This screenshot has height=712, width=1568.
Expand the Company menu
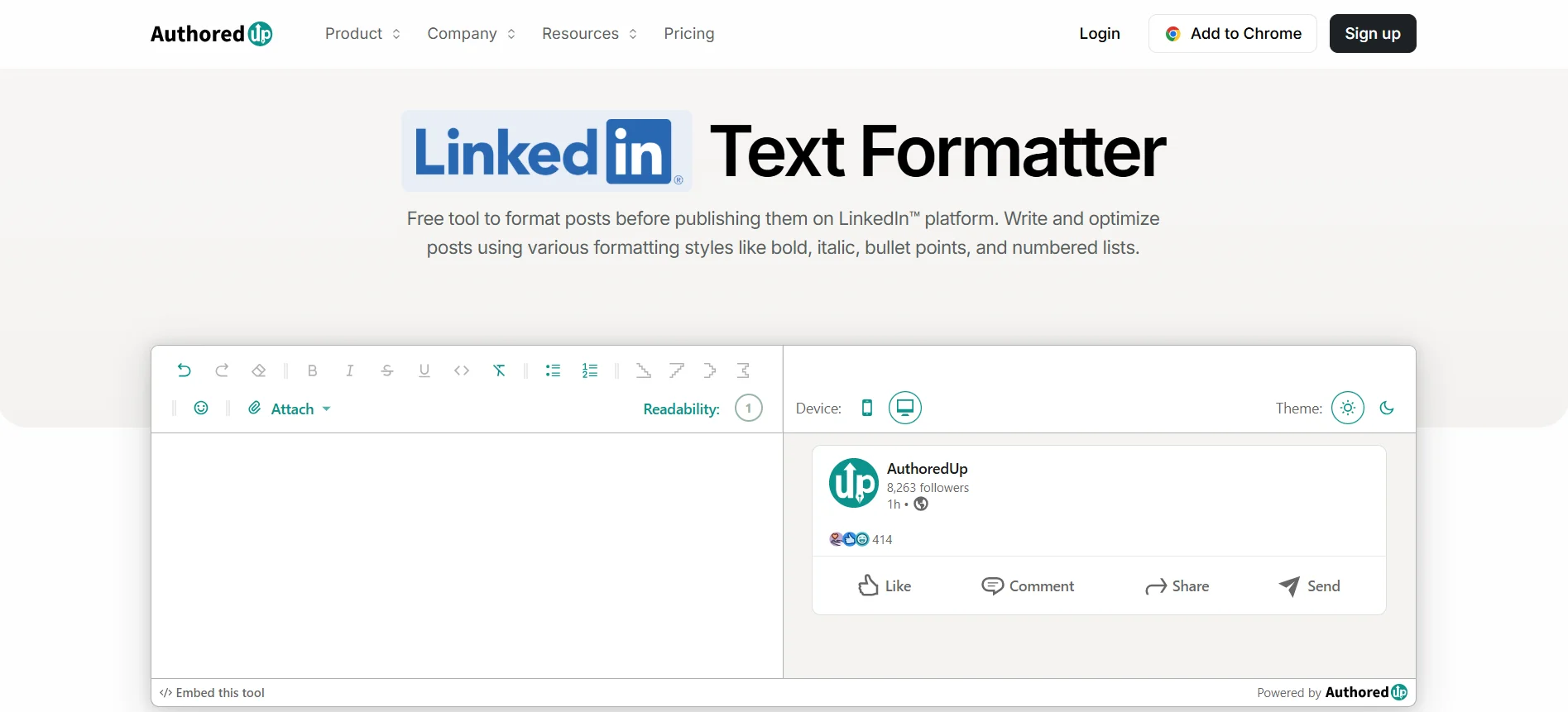tap(471, 34)
